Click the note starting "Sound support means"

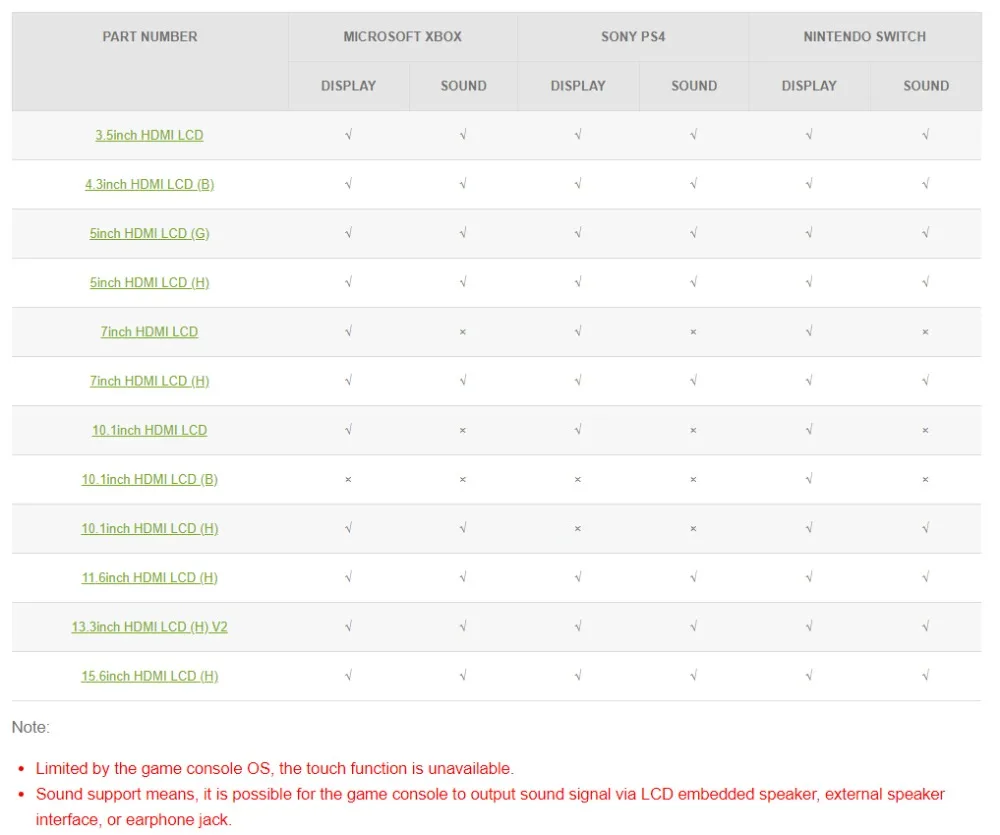[x=490, y=806]
